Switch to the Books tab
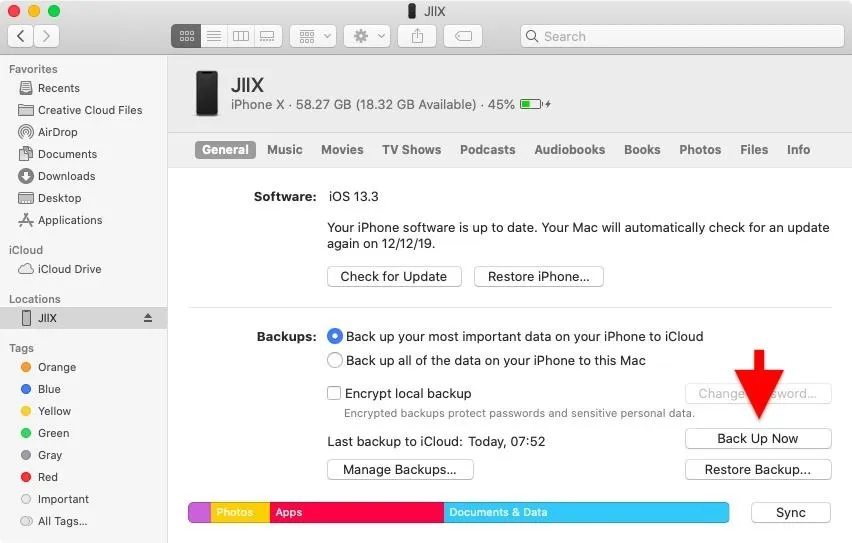This screenshot has width=852, height=543. (642, 149)
